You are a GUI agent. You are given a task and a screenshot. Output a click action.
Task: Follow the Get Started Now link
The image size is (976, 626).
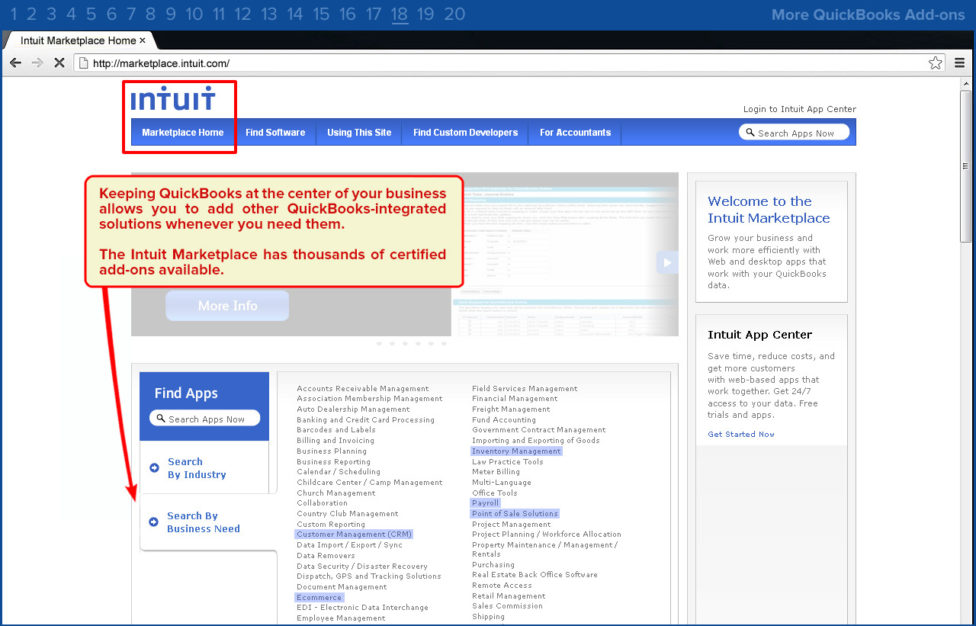click(741, 434)
